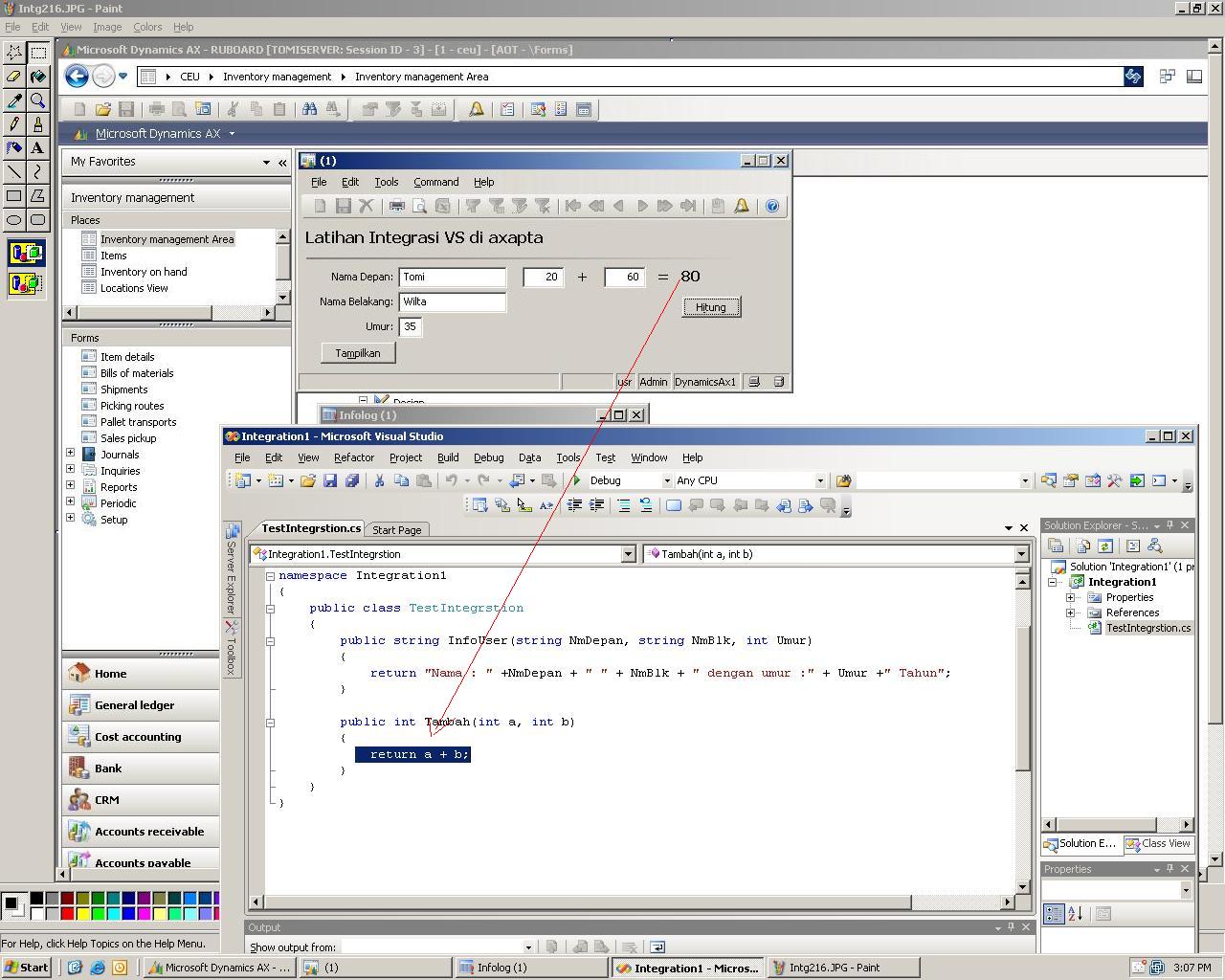Pick the yellow color in Paint palette
The width and height of the screenshot is (1225, 980).
pyautogui.click(x=82, y=913)
